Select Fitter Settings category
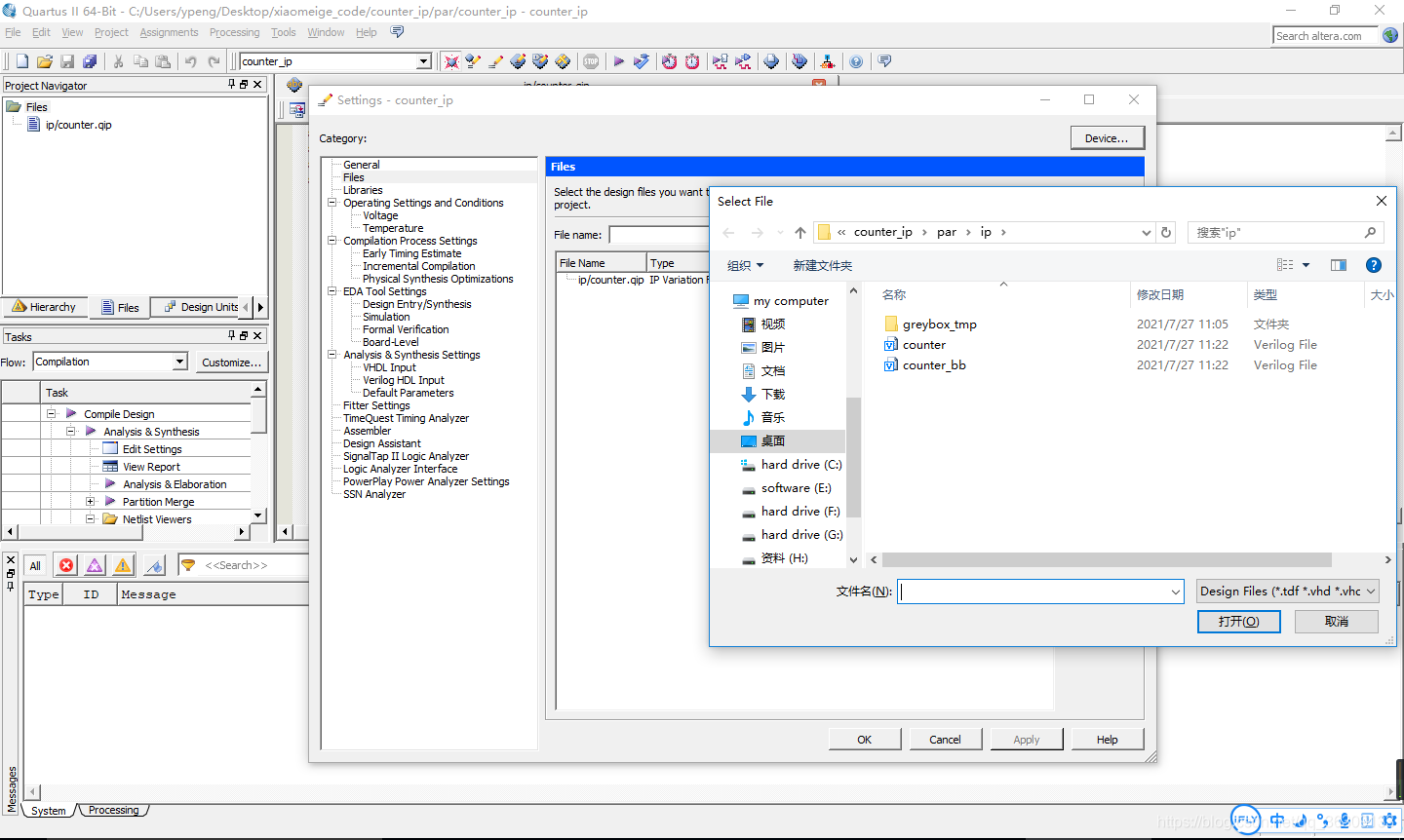Image resolution: width=1404 pixels, height=840 pixels. [376, 405]
